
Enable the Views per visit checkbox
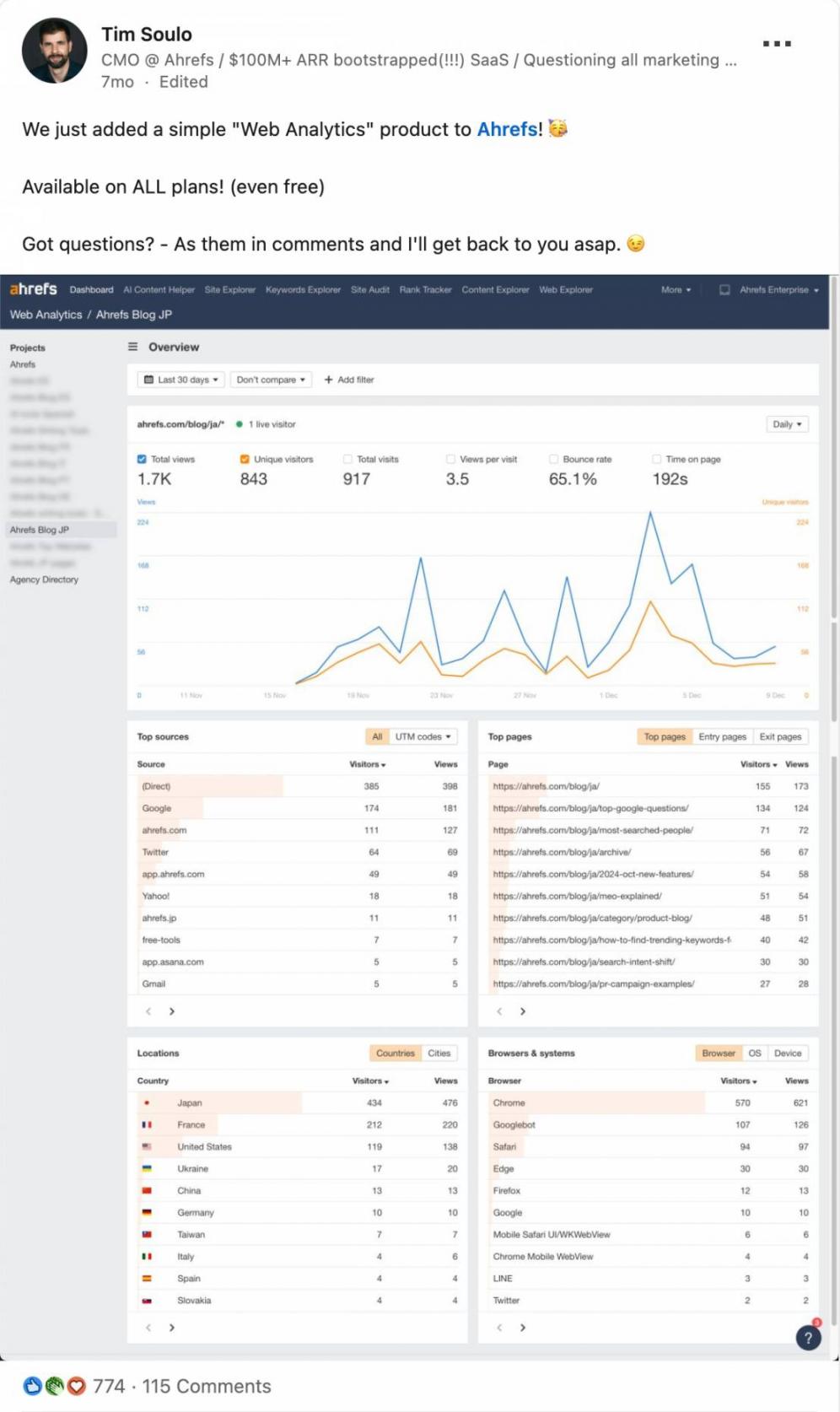450,460
